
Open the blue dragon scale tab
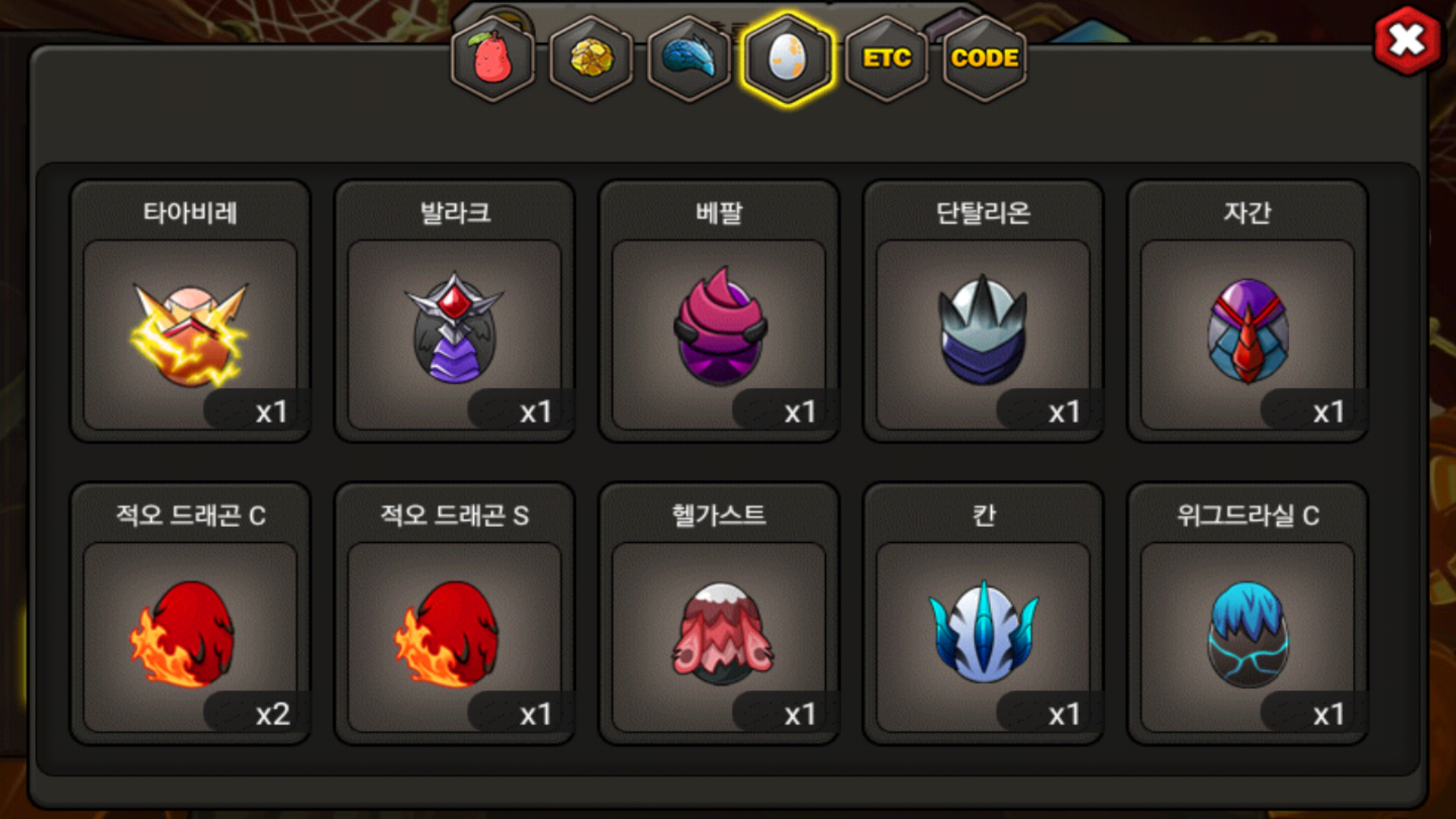tap(689, 59)
